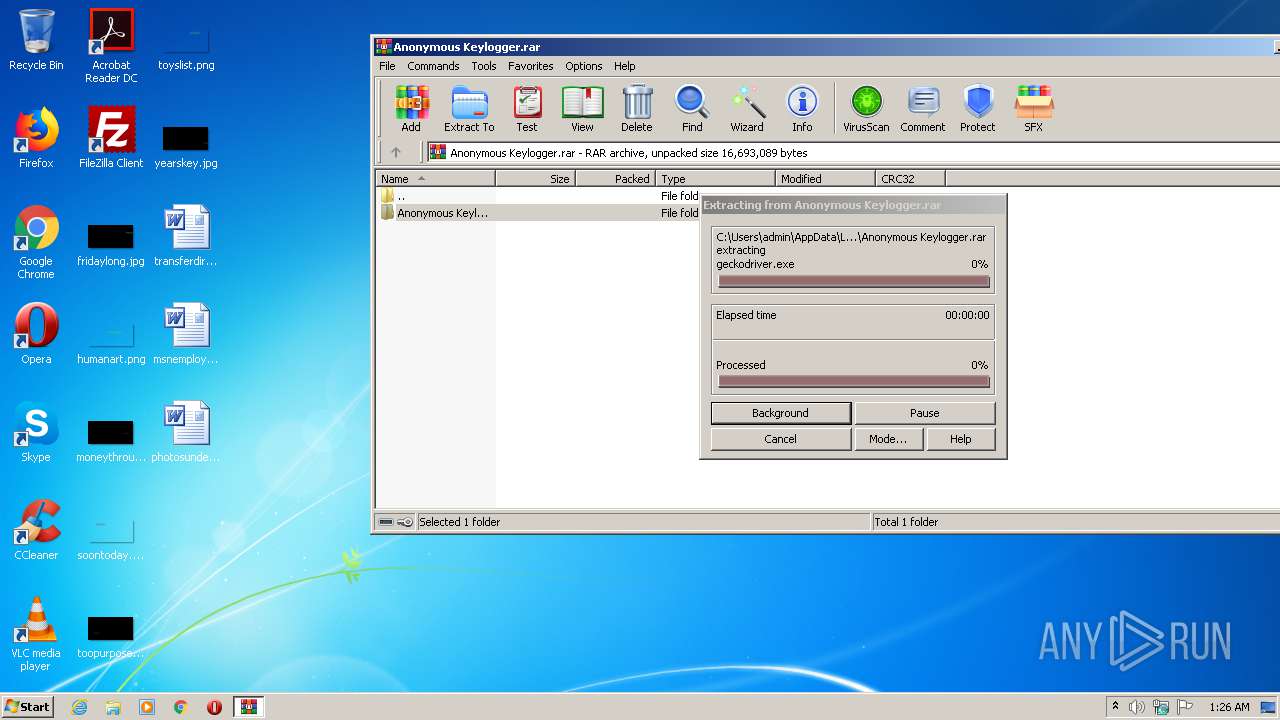Click the Processed total progress bar

[853, 382]
